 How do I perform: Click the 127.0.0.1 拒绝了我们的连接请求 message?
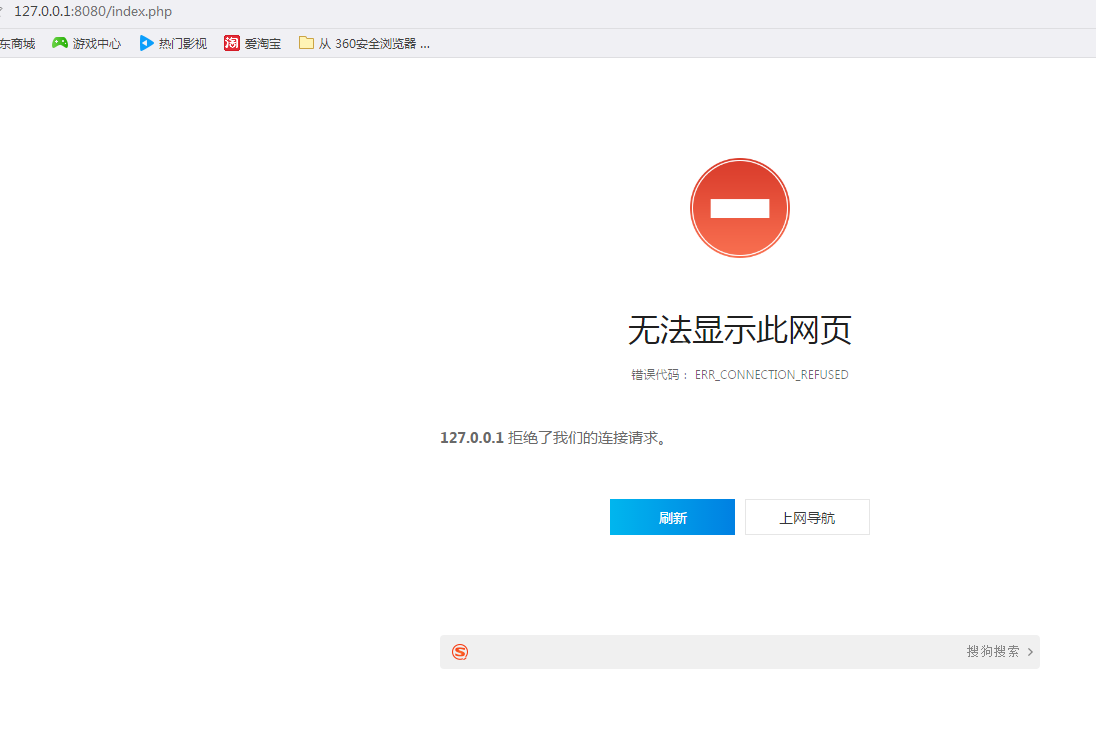click(x=553, y=438)
